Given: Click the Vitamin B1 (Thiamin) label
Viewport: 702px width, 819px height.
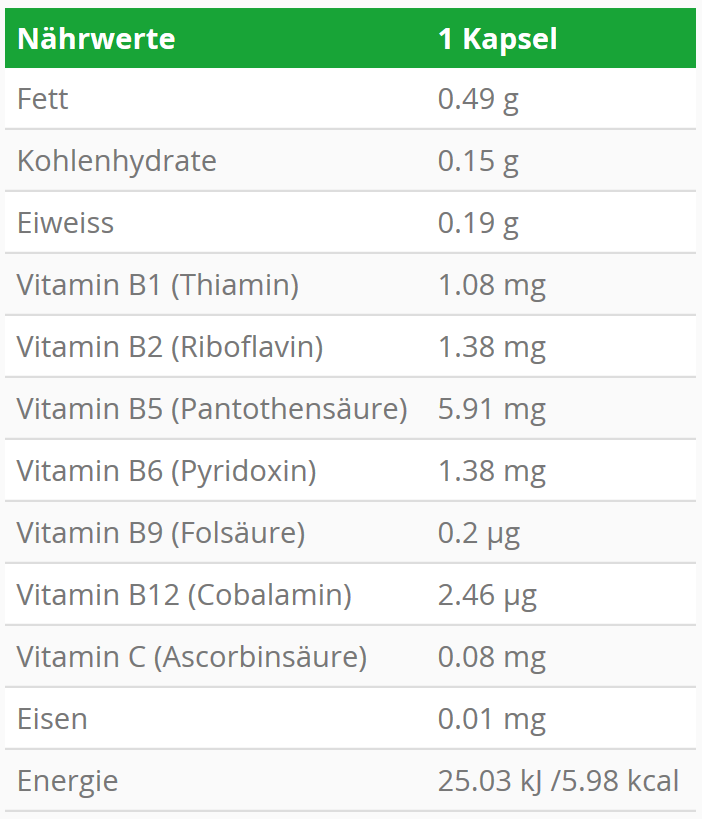Looking at the screenshot, I should [158, 285].
